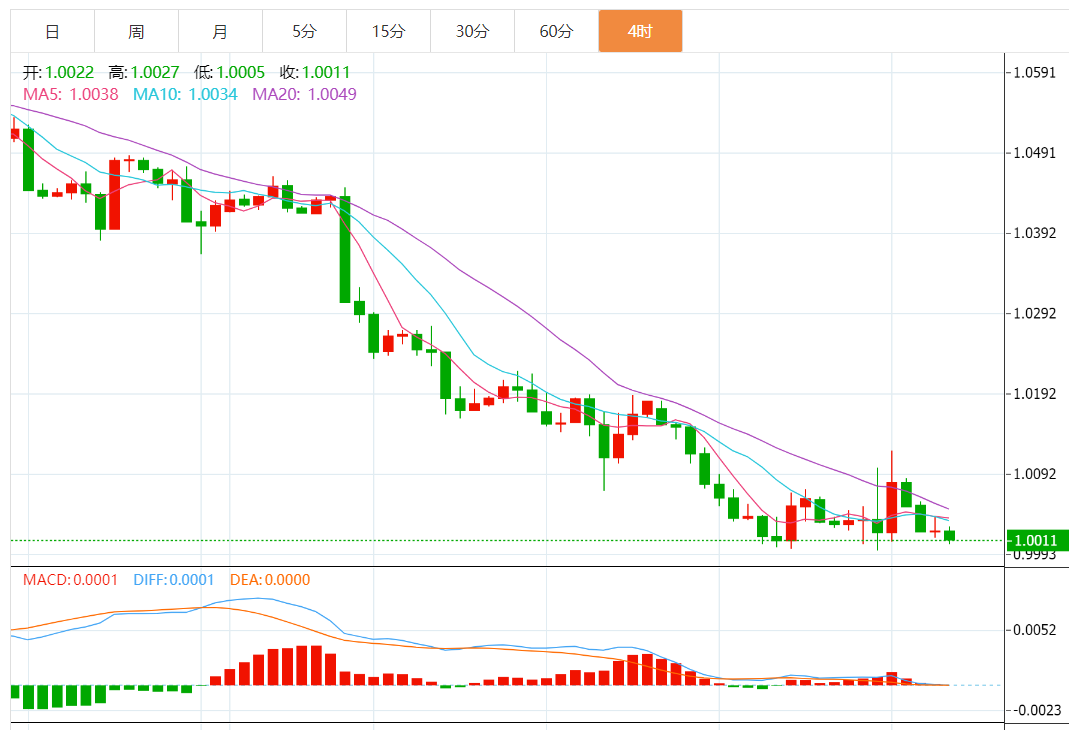Open the 月 monthly chart tab
Image resolution: width=1069 pixels, height=730 pixels.
click(x=220, y=31)
